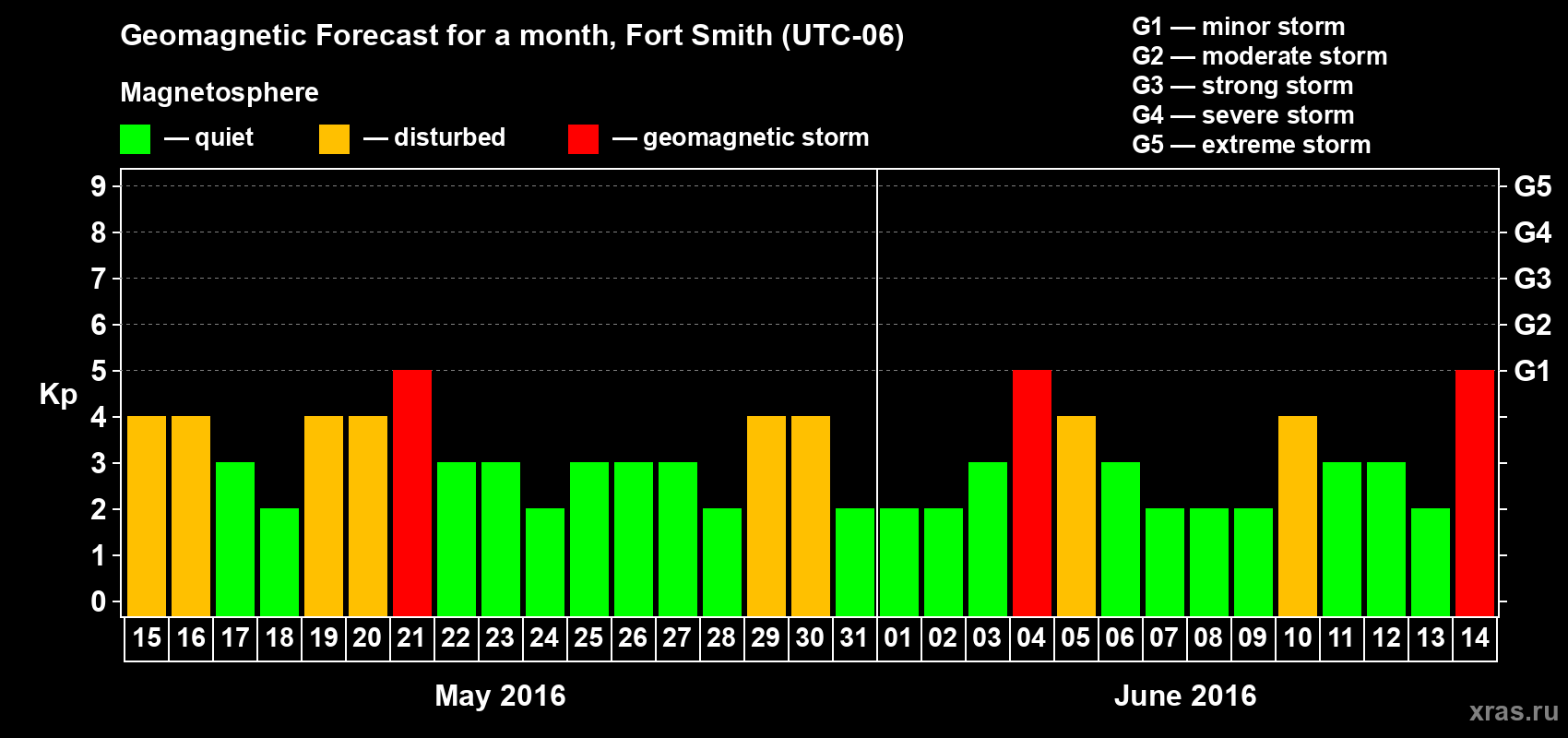
Task: Click the June 2016 month label
Action: click(x=1185, y=696)
